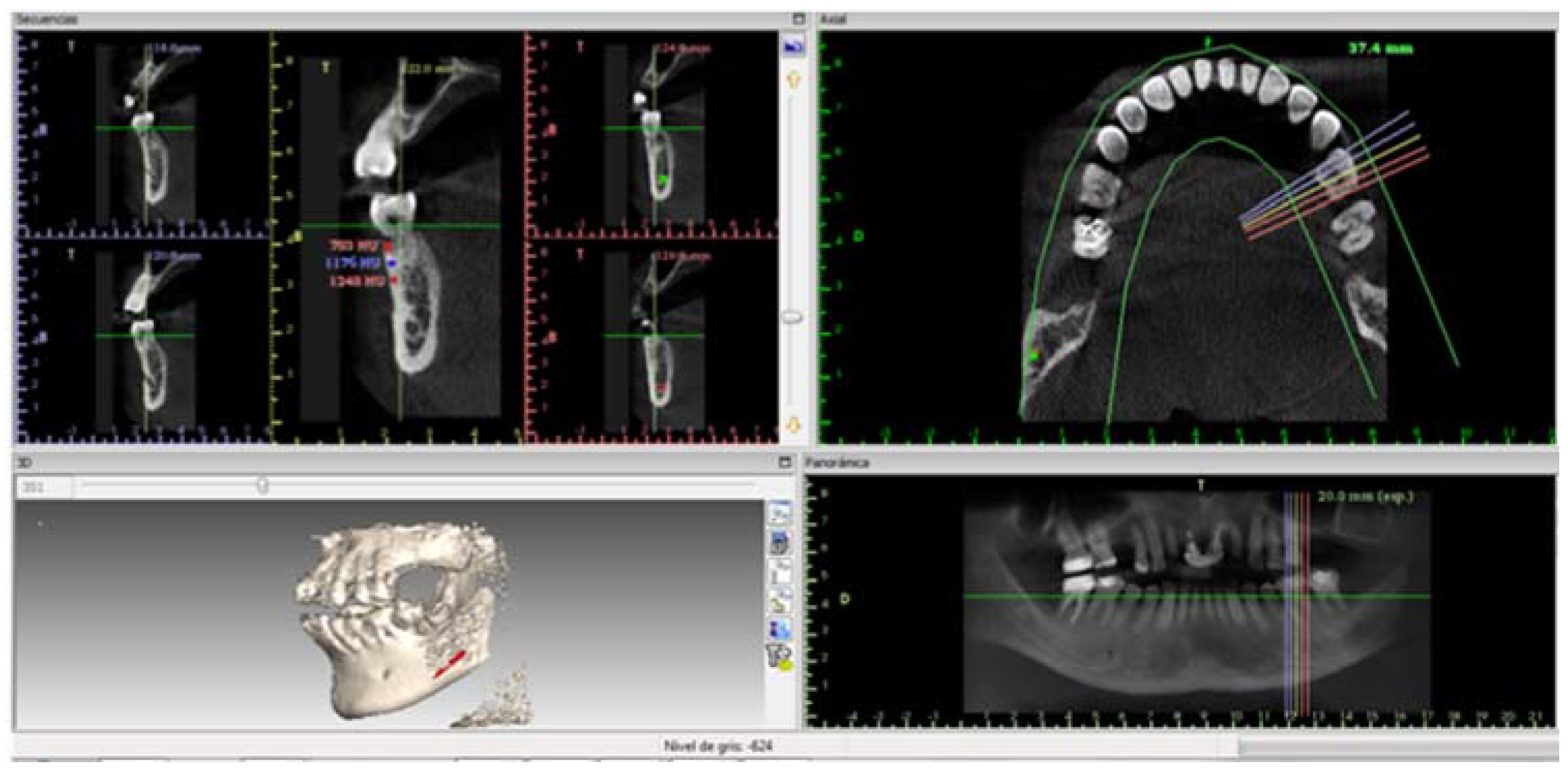Click the fourth icon in 3D side toolbar
The image size is (1568, 772).
tap(780, 600)
